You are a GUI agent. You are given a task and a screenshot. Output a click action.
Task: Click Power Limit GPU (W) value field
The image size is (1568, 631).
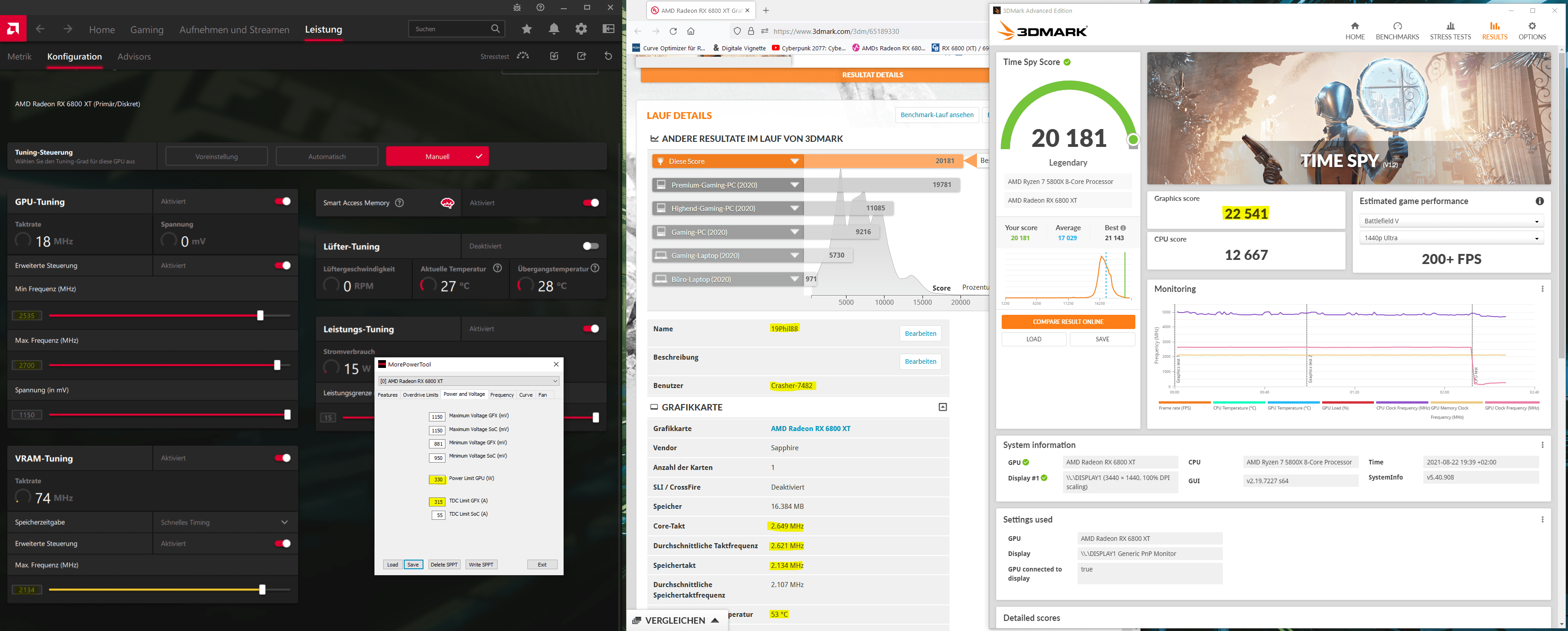click(437, 480)
